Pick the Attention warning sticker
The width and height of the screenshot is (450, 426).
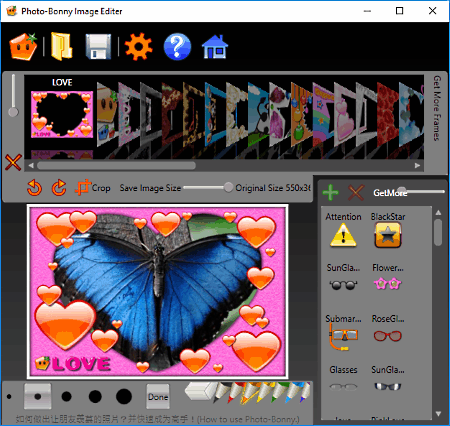point(343,230)
